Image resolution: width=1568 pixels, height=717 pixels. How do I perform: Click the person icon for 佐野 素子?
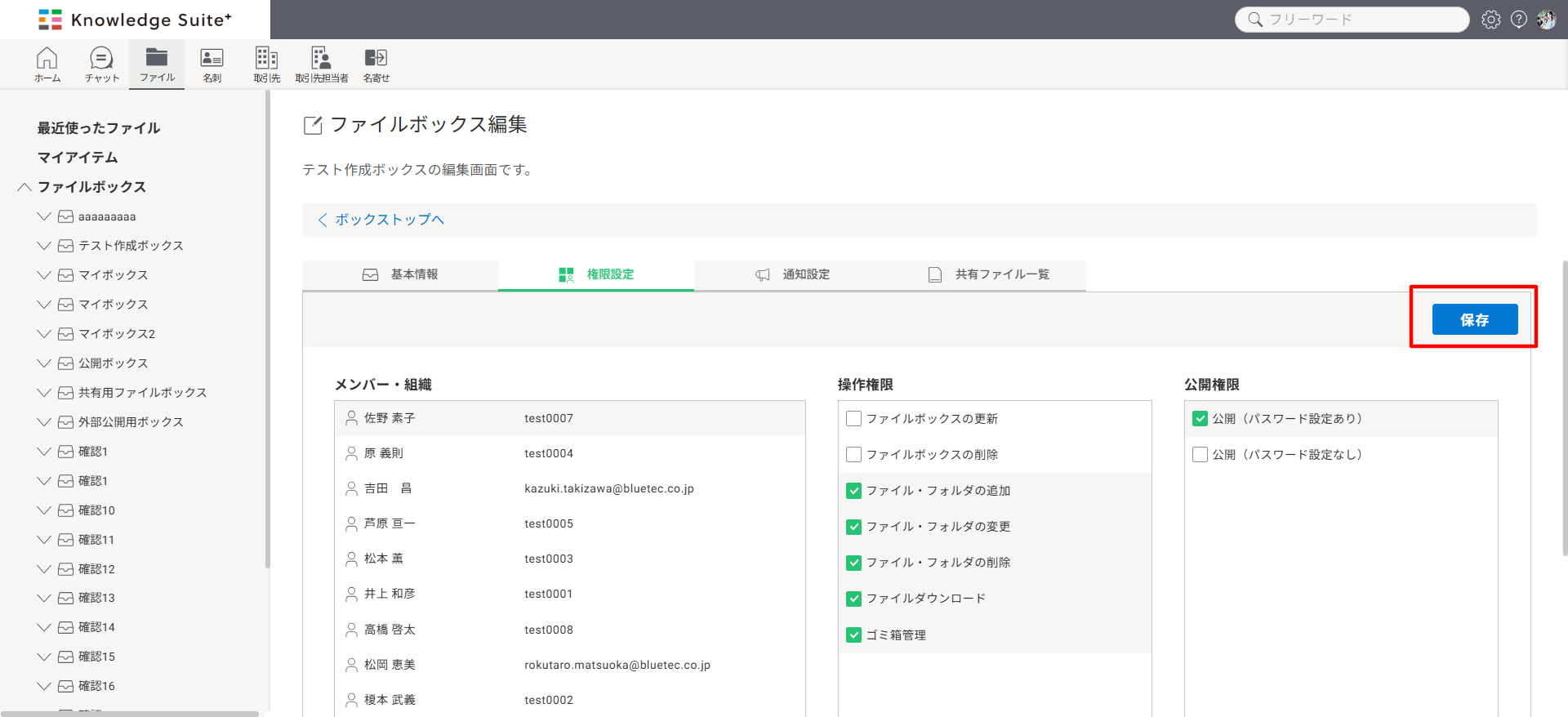click(351, 418)
